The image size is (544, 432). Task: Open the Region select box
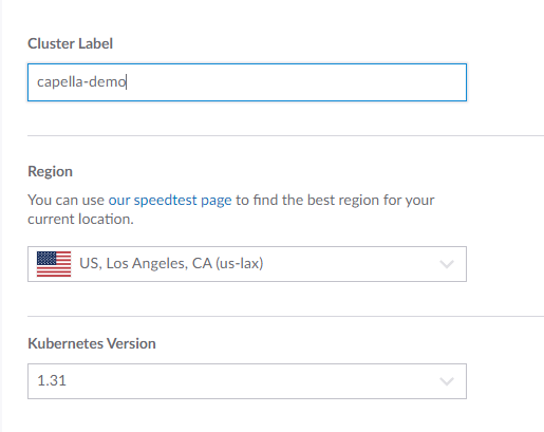tap(247, 264)
